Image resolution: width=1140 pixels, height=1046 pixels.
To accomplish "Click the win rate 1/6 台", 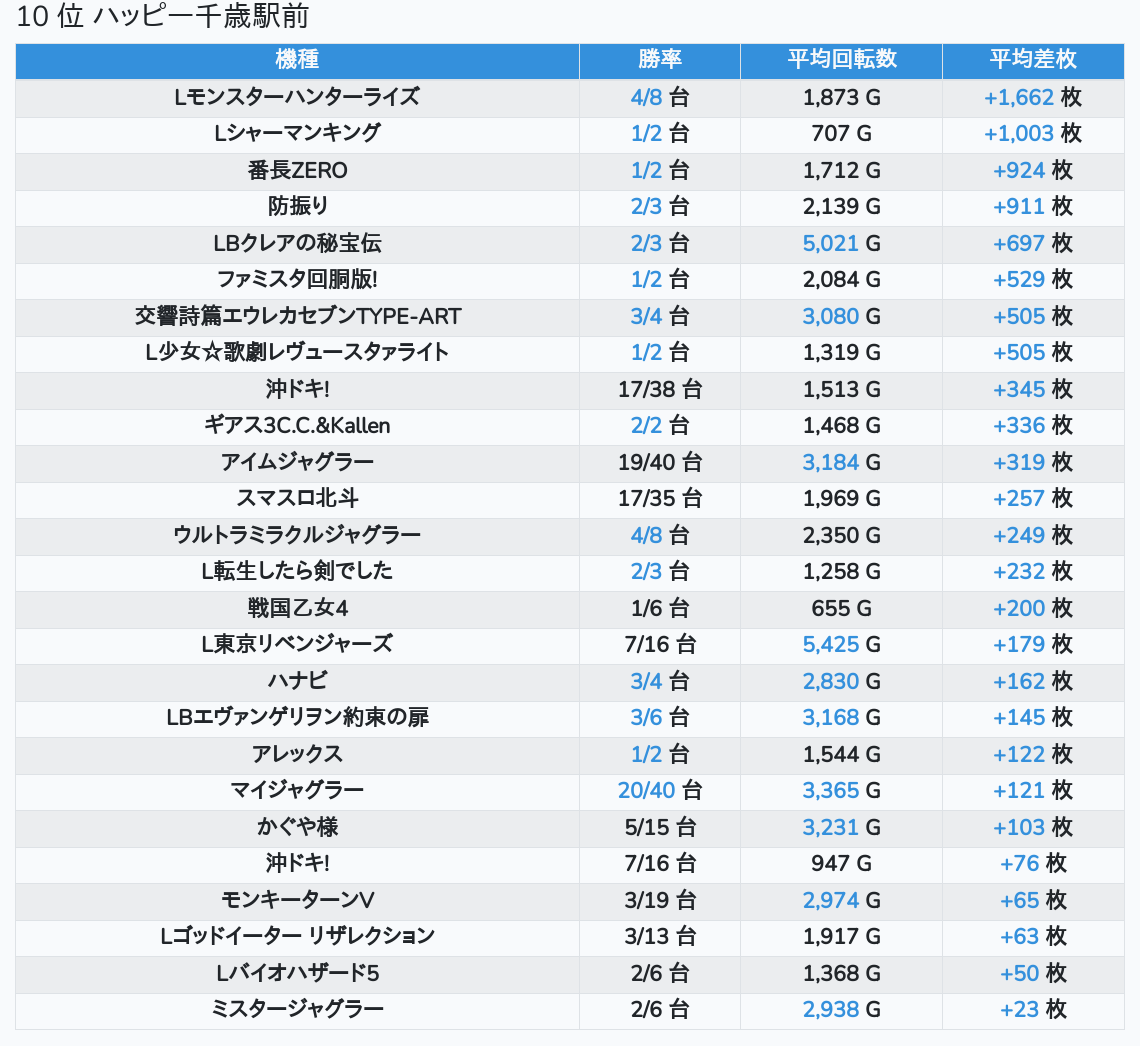I will [659, 608].
